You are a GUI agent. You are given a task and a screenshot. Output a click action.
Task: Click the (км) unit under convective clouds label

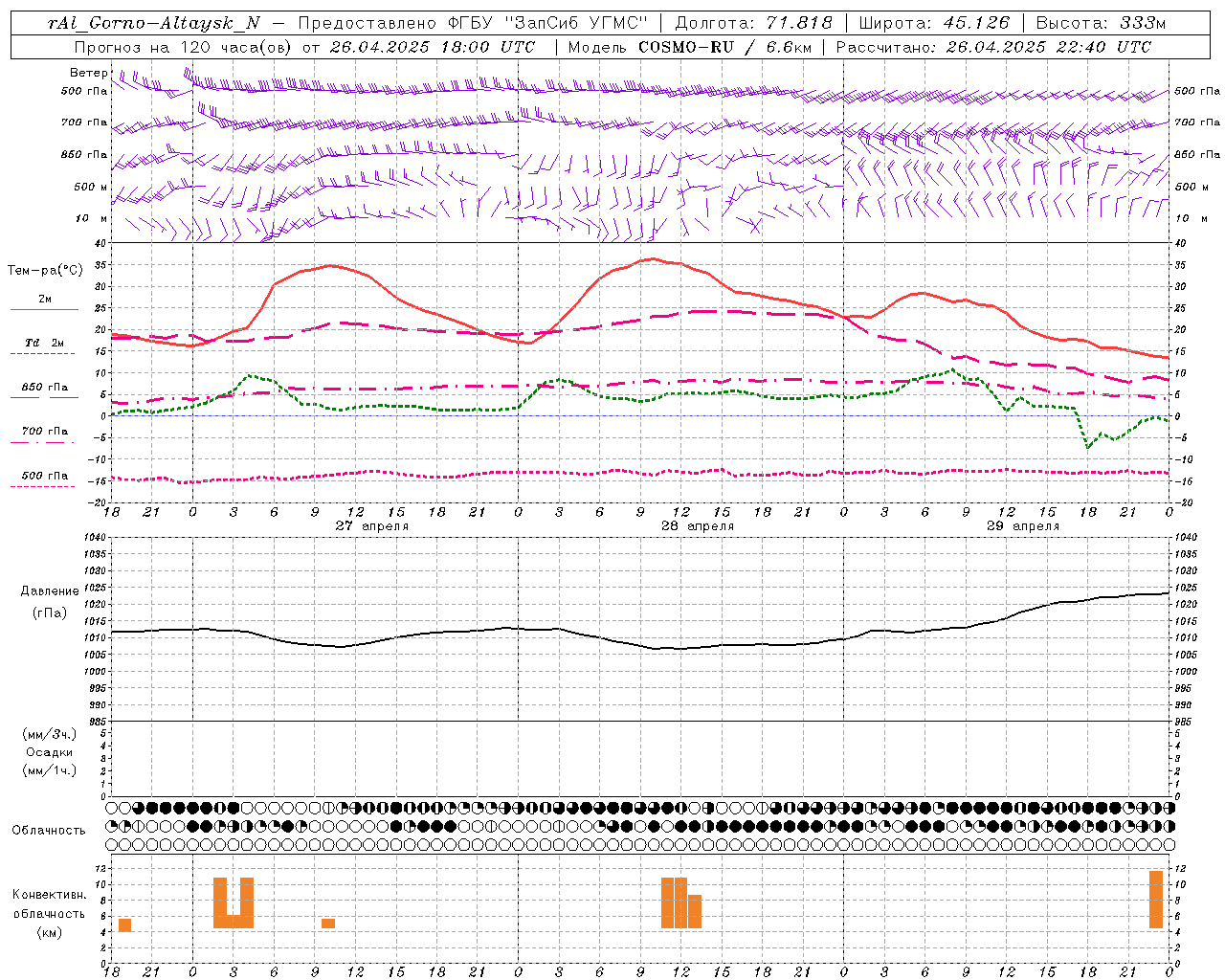point(50,932)
